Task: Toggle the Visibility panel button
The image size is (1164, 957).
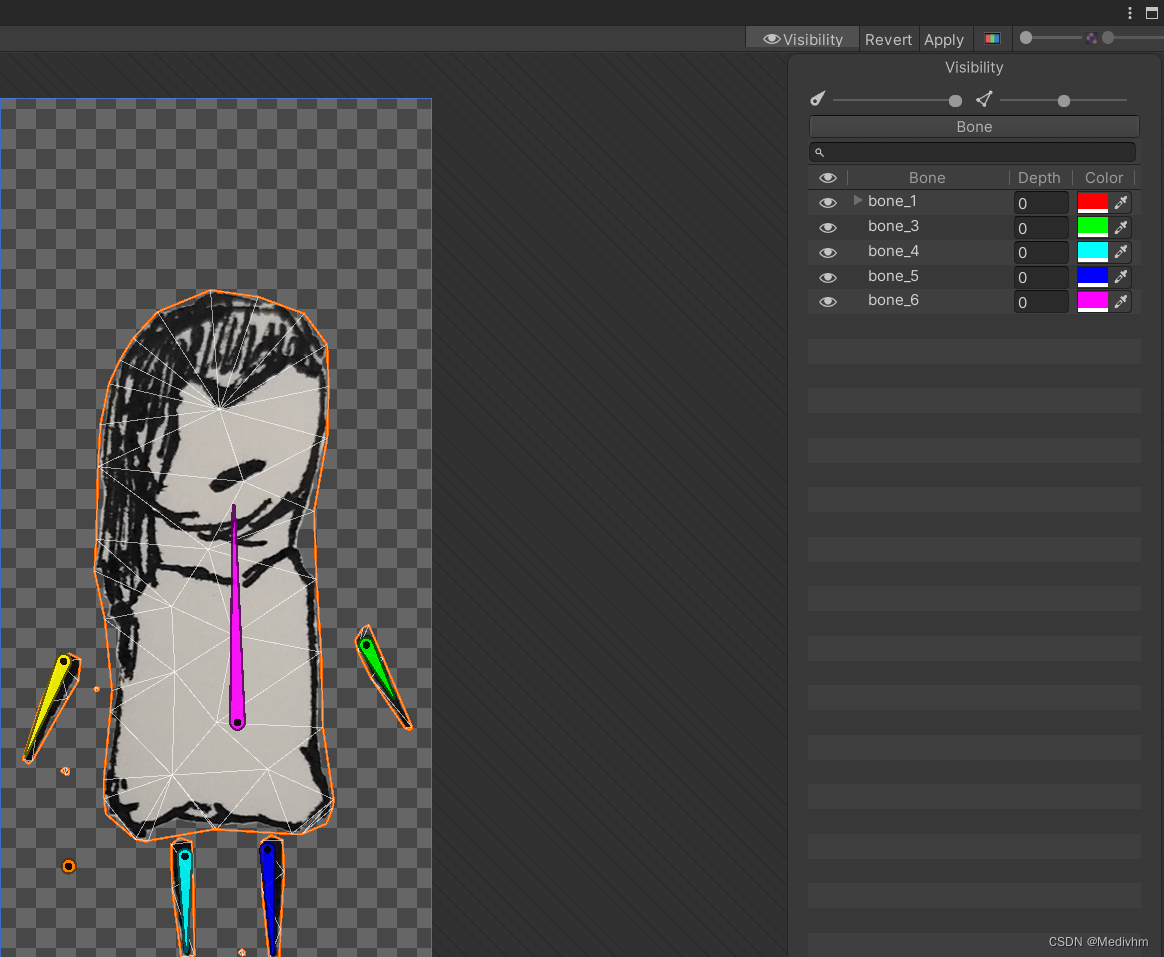Action: (802, 39)
